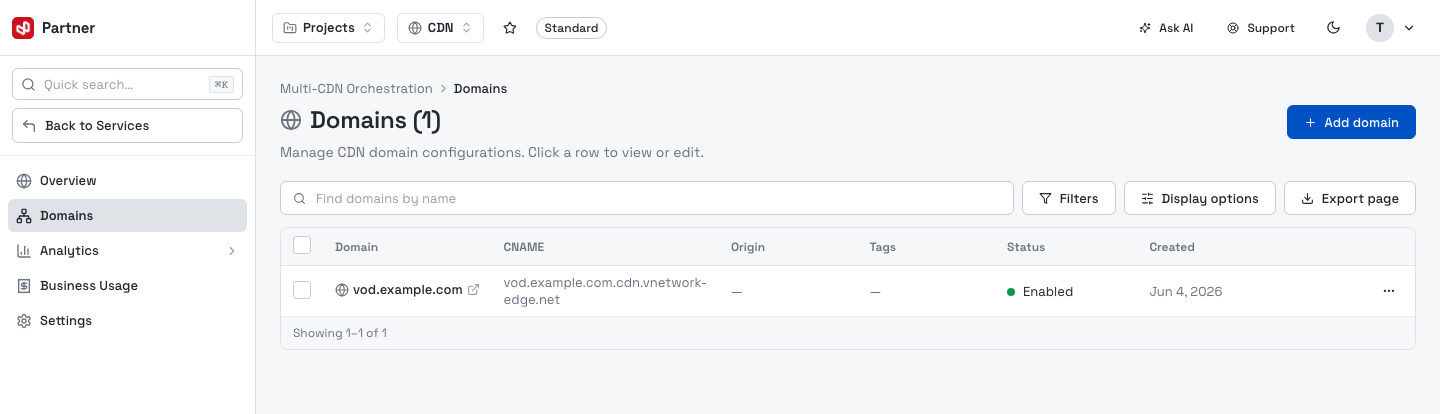The height and width of the screenshot is (414, 1440).
Task: Open the CDN service dropdown
Action: pos(440,28)
